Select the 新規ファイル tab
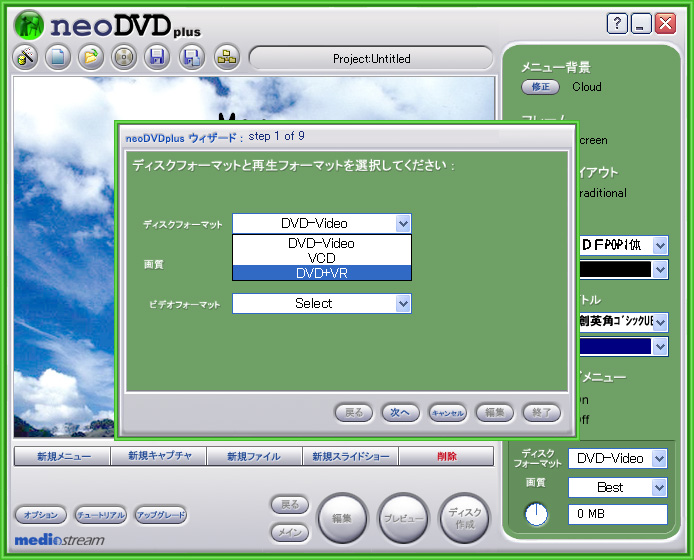 pos(254,456)
